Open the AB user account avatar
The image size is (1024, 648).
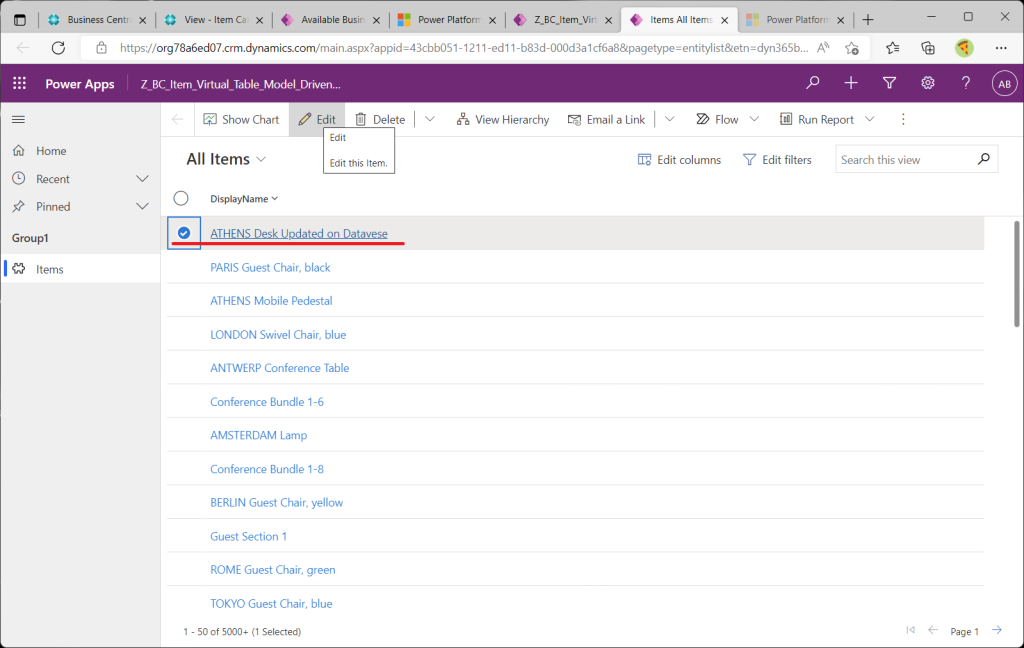pos(1004,84)
